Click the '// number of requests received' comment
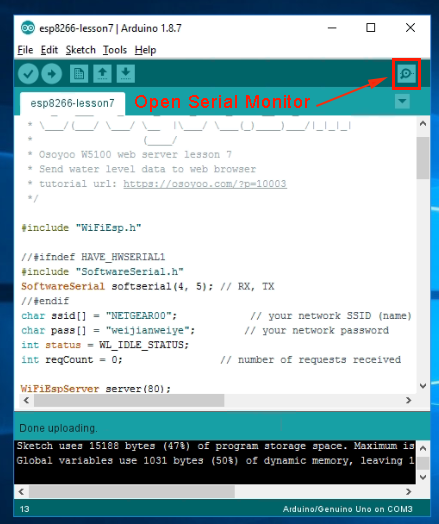This screenshot has width=439, height=524. coord(310,360)
